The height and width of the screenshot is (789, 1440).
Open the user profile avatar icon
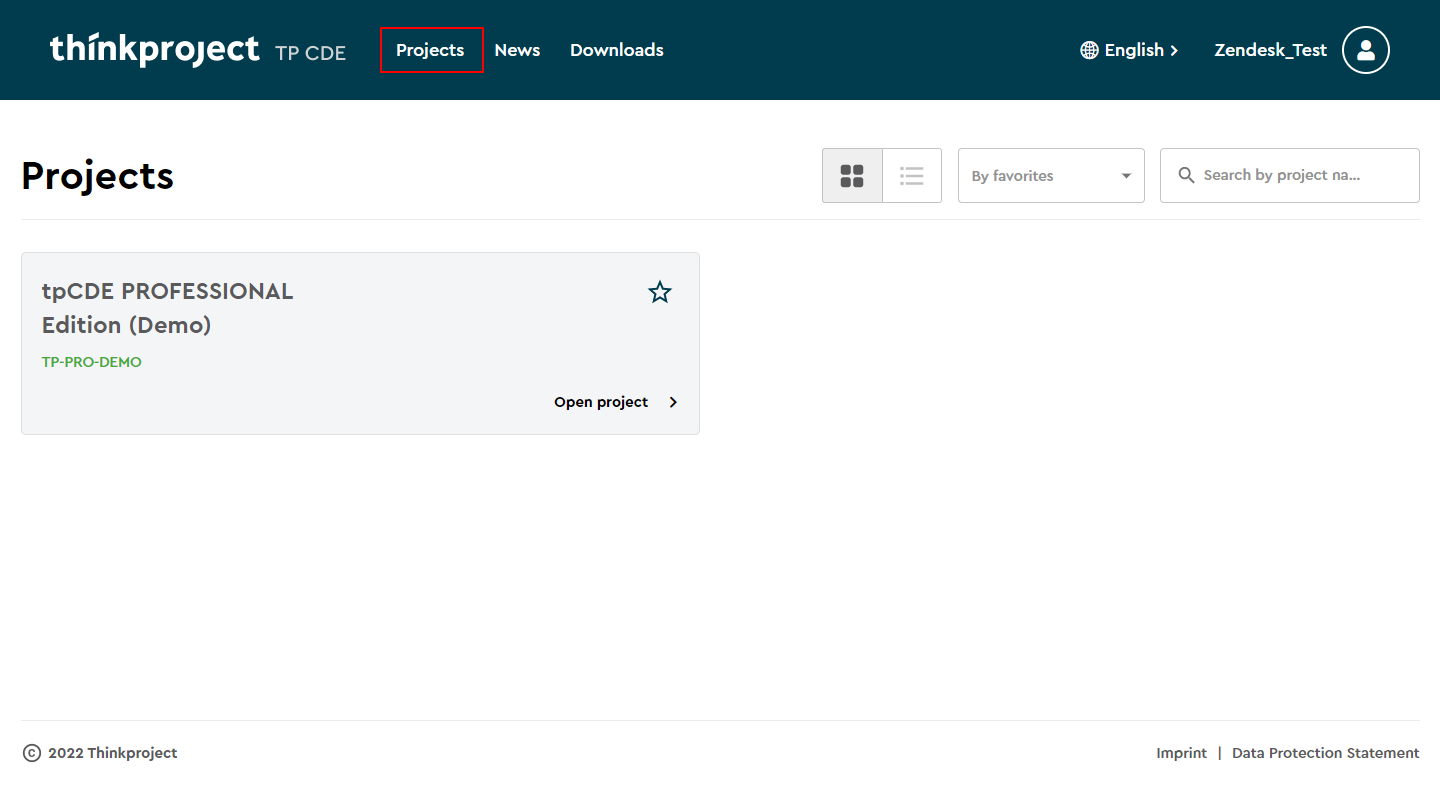1365,50
